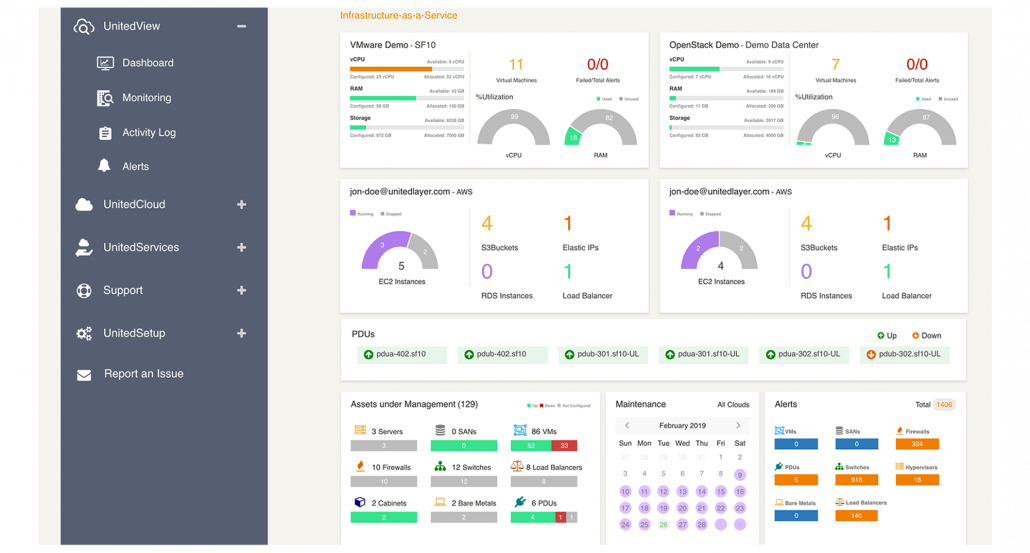Click the VMware RAM utilization gauge

[600, 129]
